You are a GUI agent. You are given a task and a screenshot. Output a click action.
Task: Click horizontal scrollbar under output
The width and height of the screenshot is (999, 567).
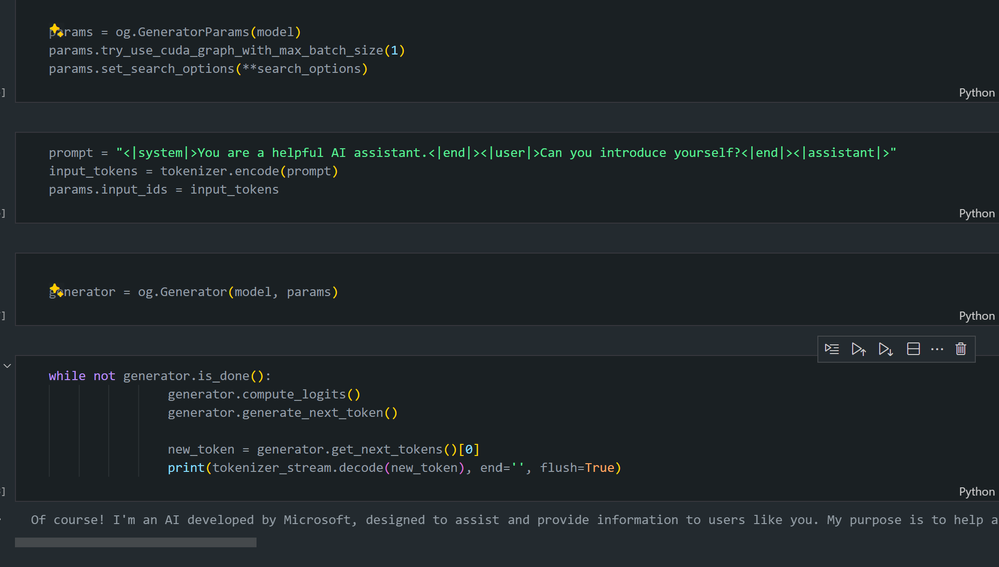pyautogui.click(x=136, y=543)
